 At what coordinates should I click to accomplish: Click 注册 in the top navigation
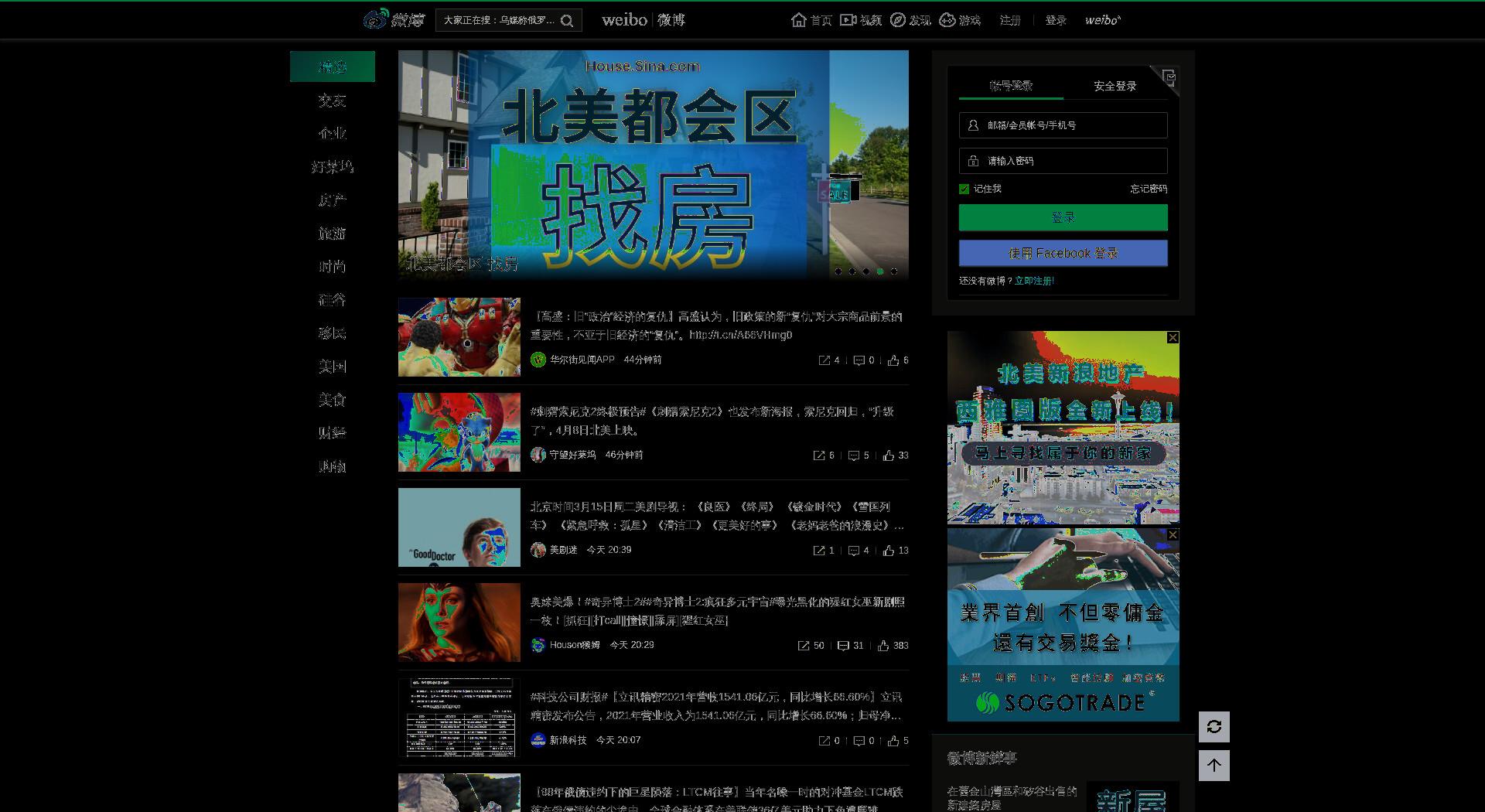coord(1010,20)
